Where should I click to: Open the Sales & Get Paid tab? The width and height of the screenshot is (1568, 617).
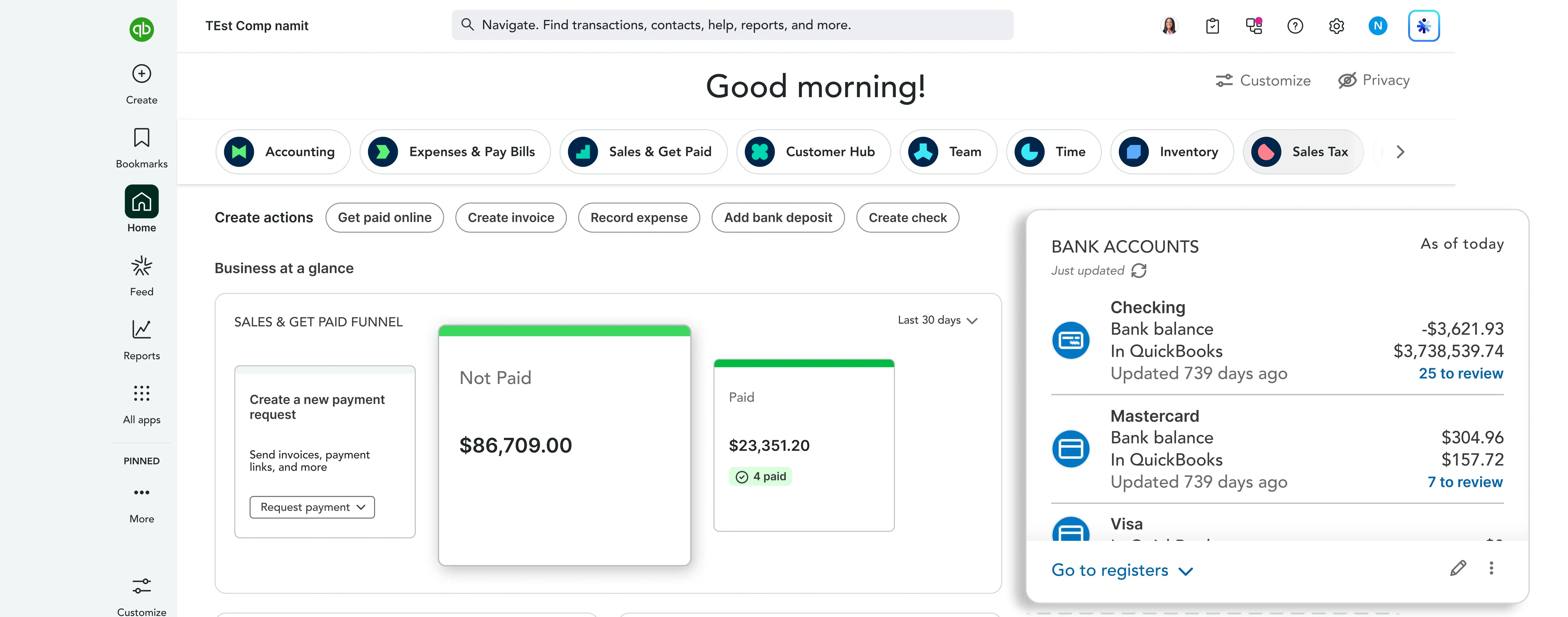tap(643, 152)
